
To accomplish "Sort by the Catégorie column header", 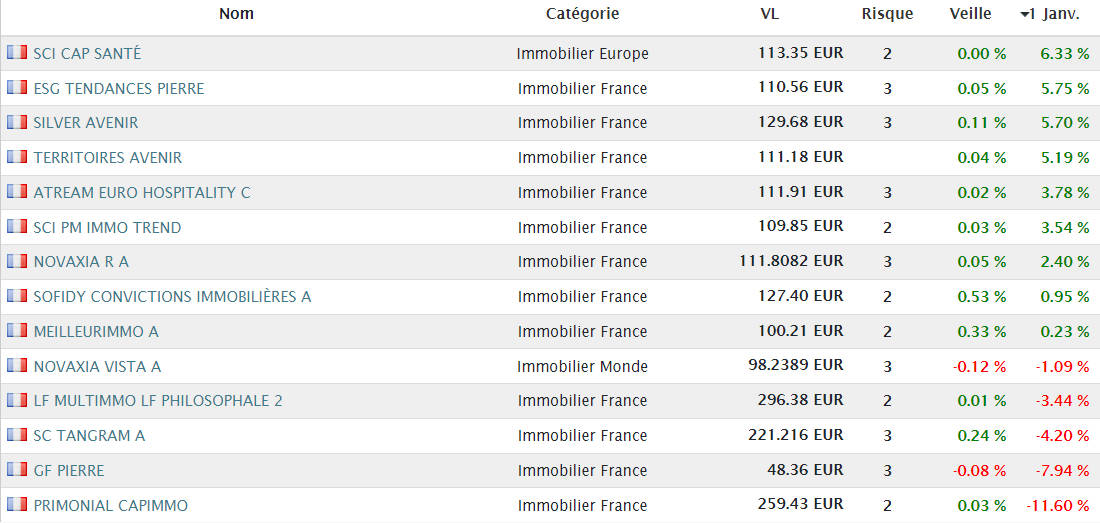I will pyautogui.click(x=582, y=14).
